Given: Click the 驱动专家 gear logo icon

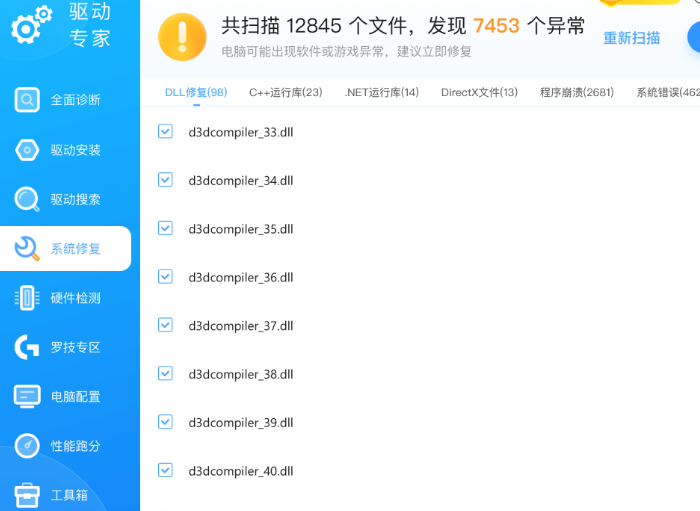Looking at the screenshot, I should point(31,25).
